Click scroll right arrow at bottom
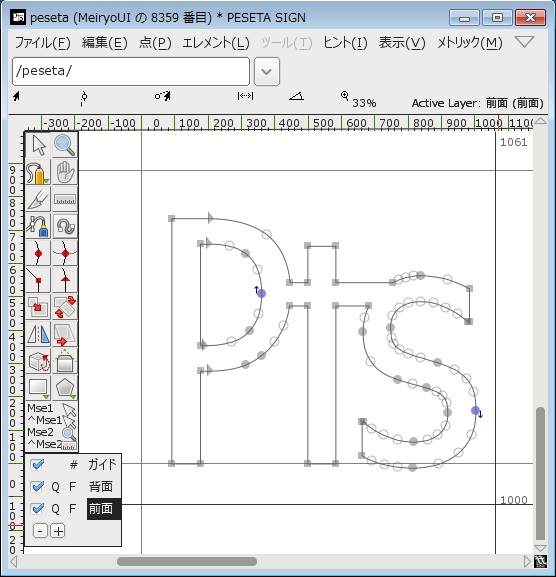556x577 pixels. 527,562
